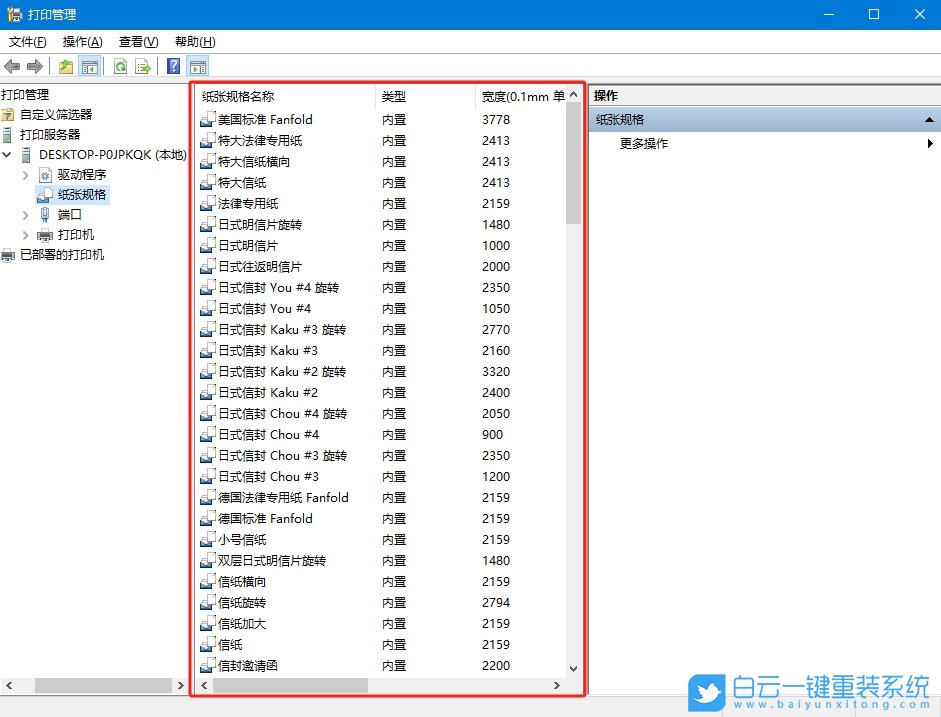
Task: Toggle the show/hide action pane icon
Action: [196, 66]
